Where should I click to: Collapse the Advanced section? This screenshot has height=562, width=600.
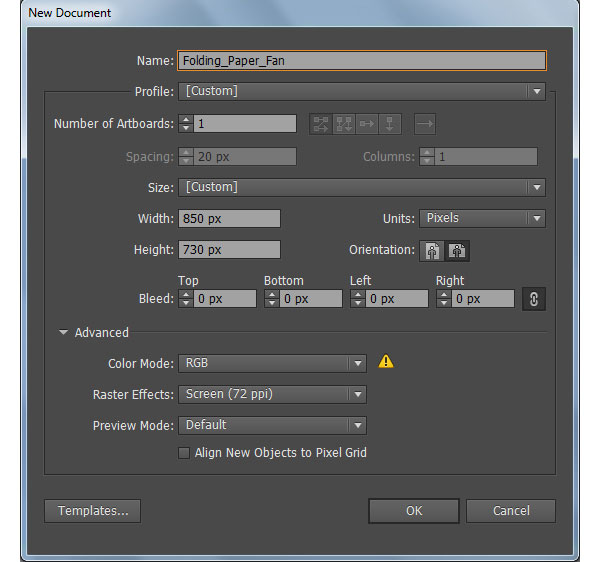point(64,332)
